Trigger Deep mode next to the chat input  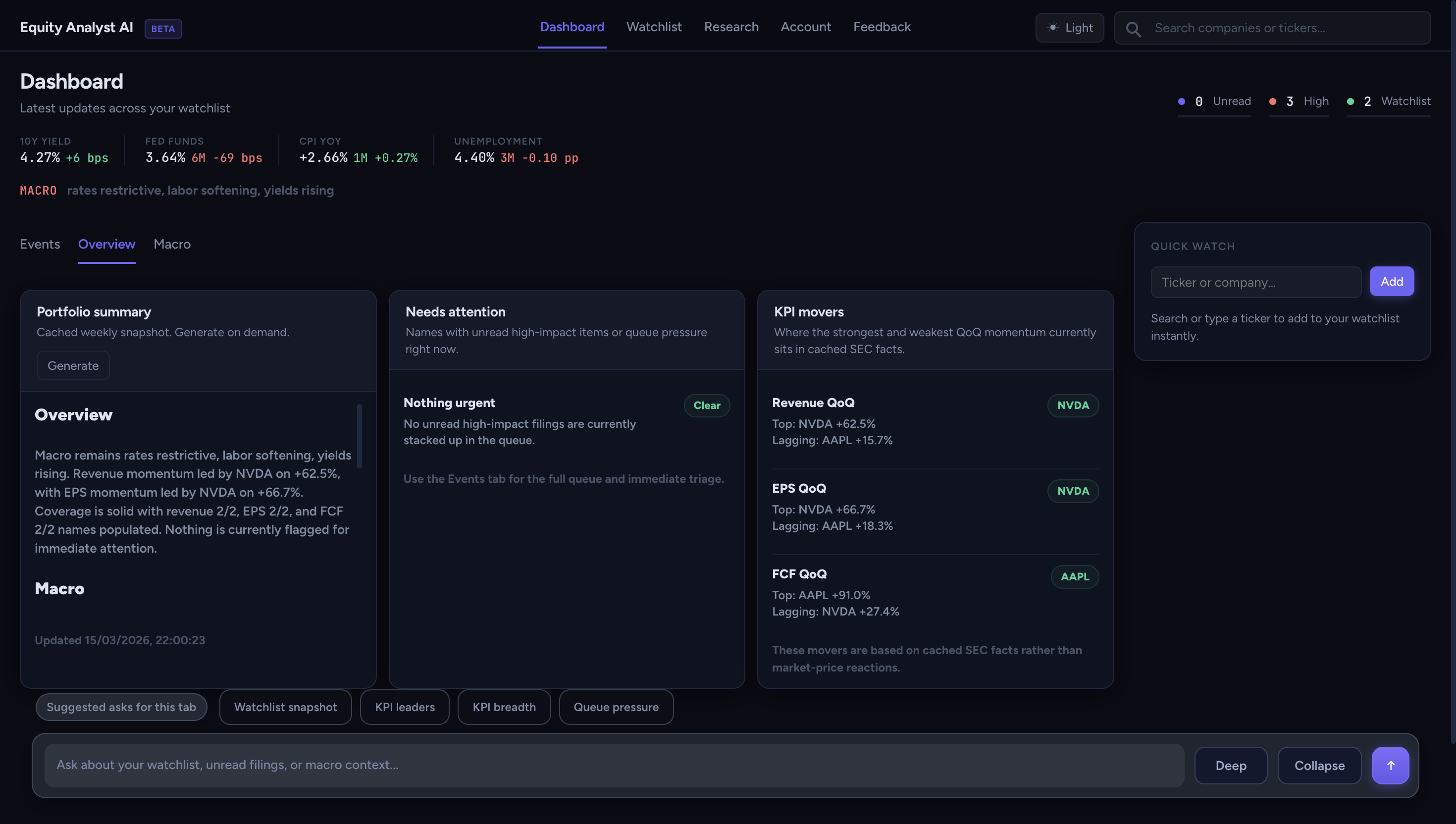(1230, 765)
